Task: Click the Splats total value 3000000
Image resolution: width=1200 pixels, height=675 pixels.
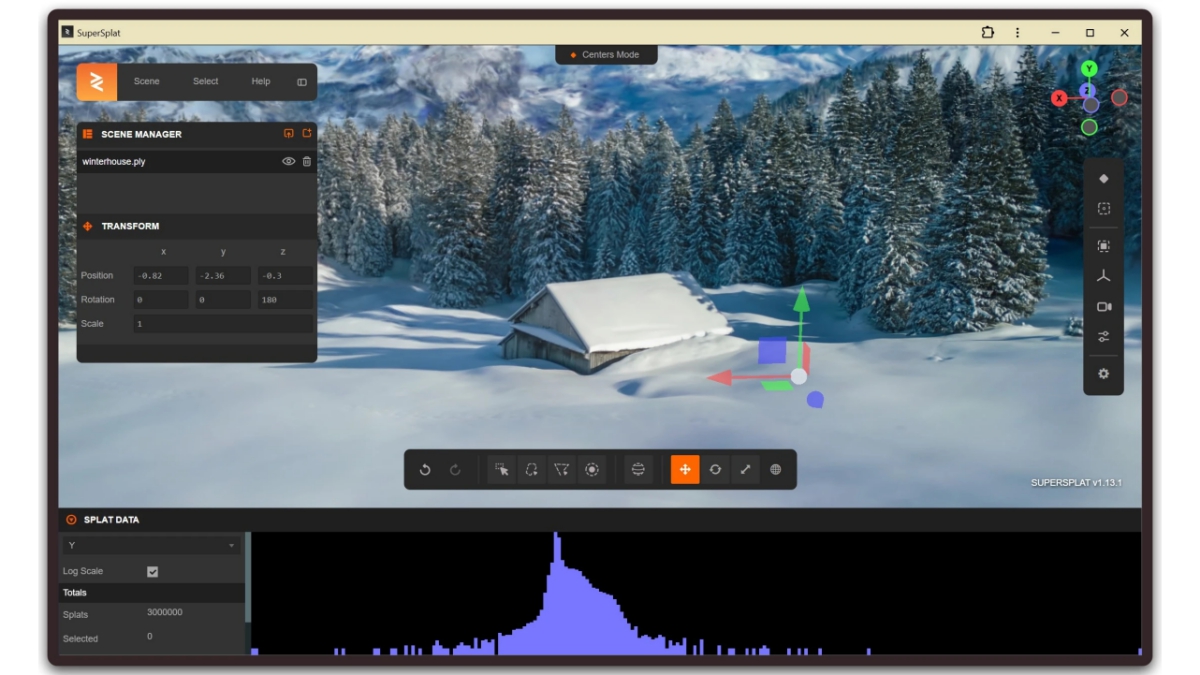Action: [x=165, y=612]
